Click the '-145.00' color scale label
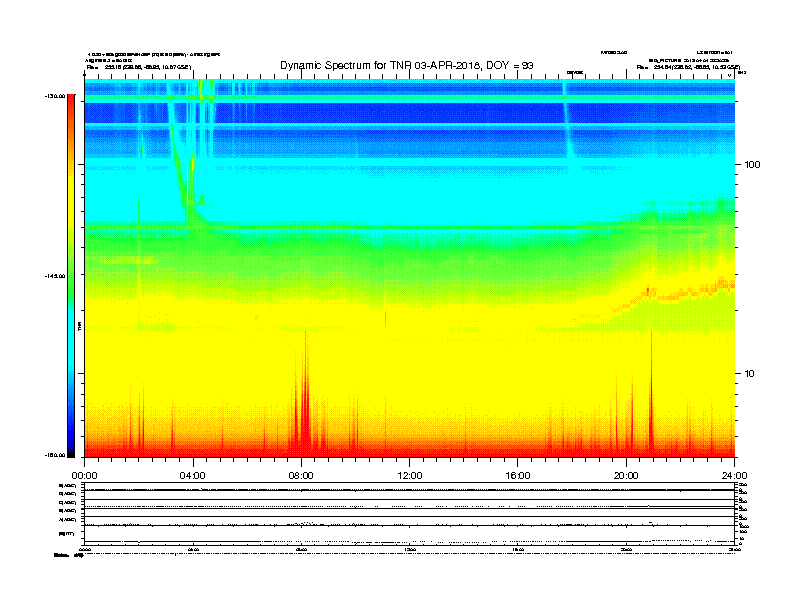The image size is (792, 612). (x=55, y=276)
